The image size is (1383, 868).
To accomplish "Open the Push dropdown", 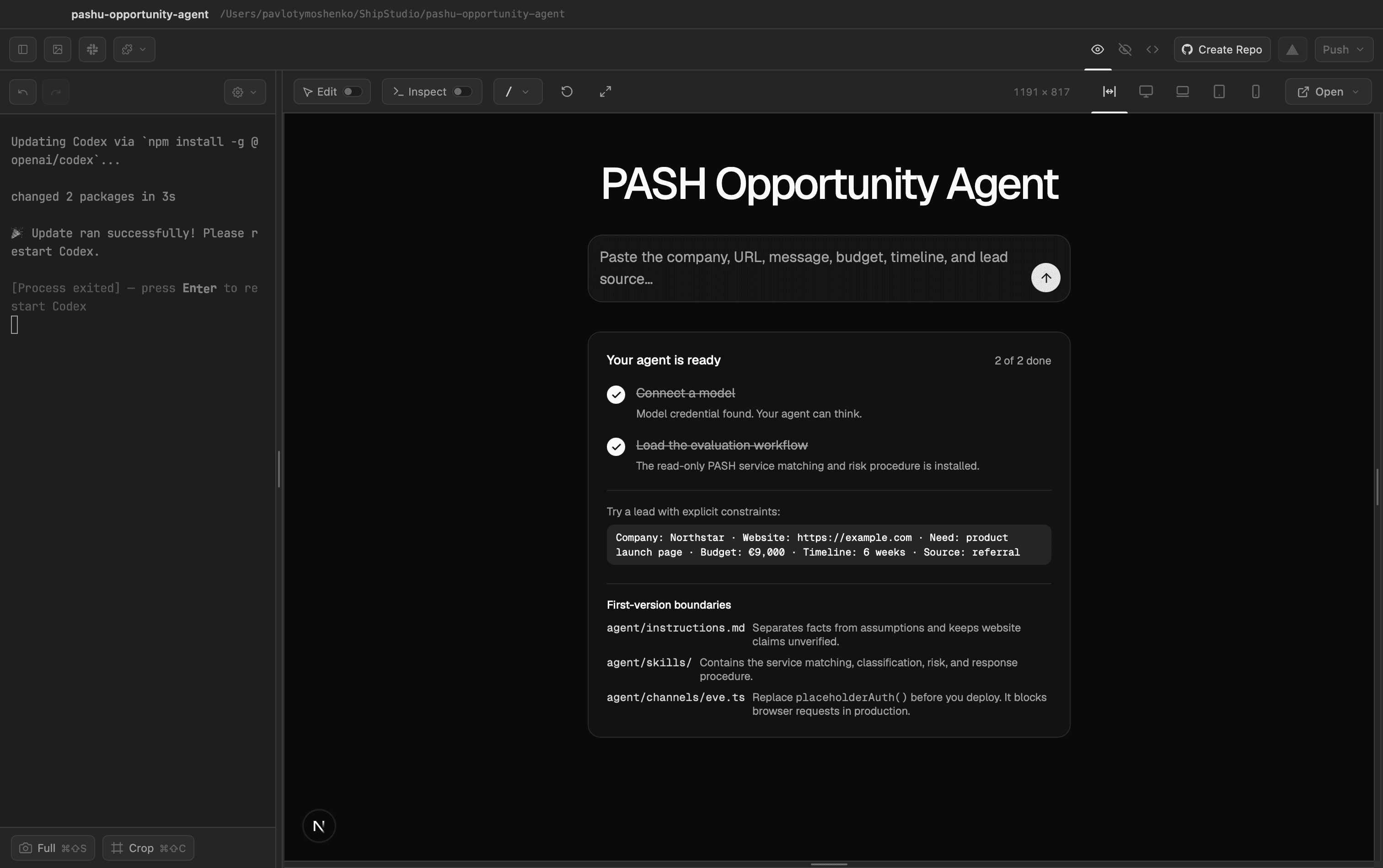I will [1344, 49].
